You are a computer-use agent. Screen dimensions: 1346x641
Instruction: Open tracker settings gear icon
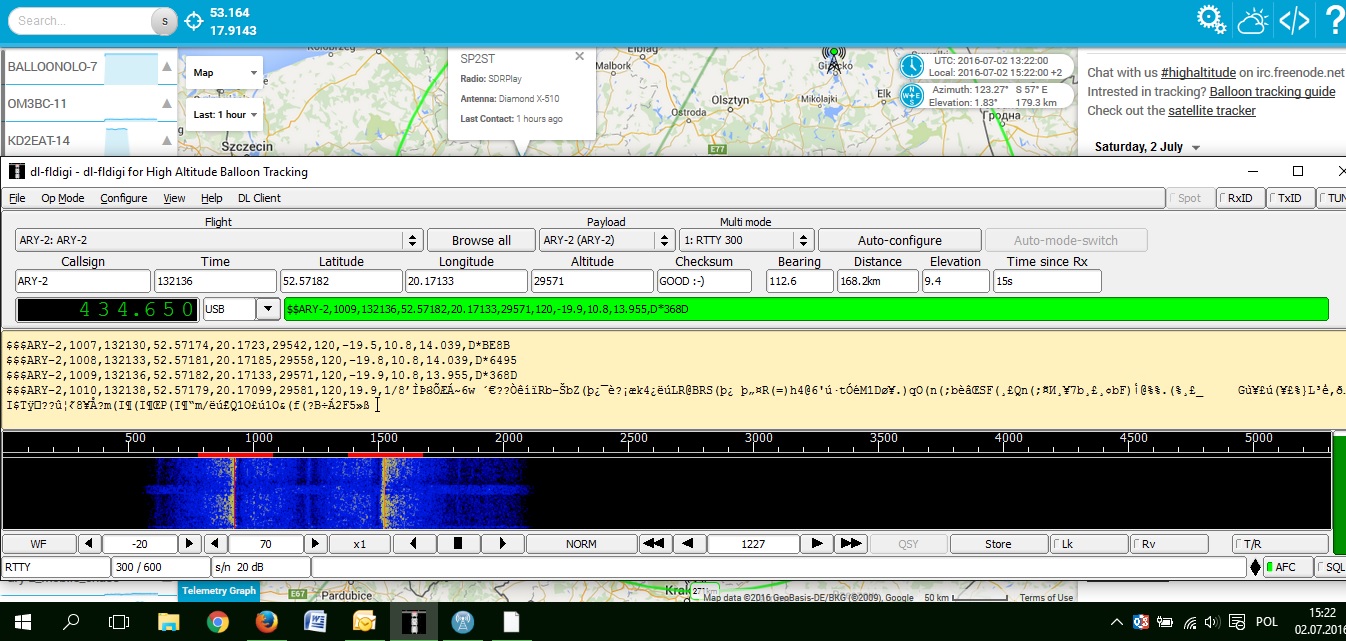(1212, 20)
